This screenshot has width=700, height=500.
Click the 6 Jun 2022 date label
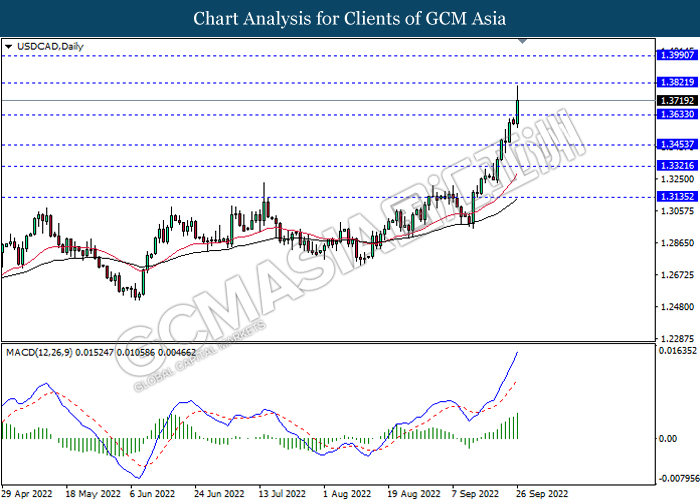pos(152,493)
